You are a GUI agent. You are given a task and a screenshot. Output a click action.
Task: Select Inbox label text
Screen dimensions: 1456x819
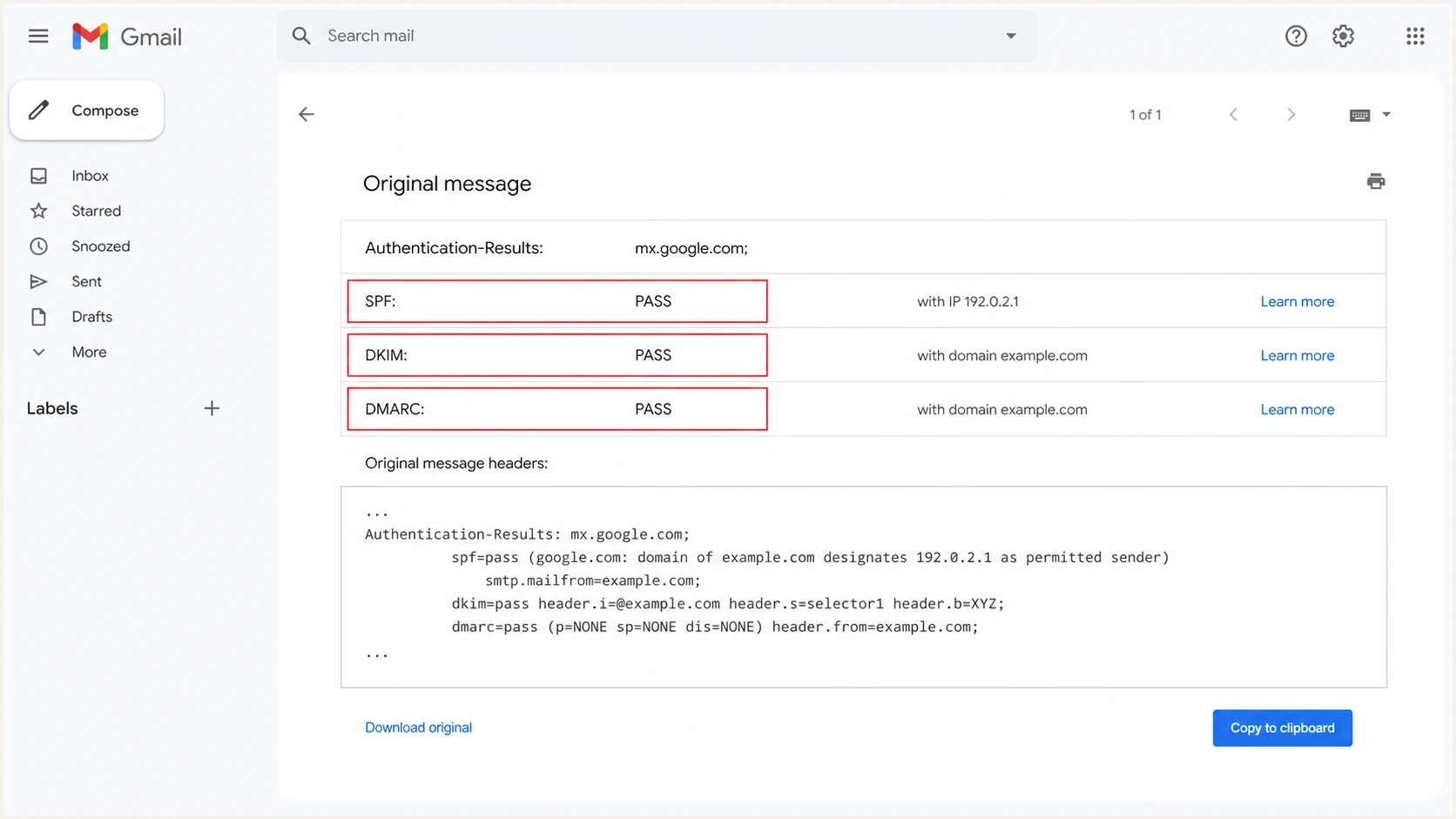point(90,176)
